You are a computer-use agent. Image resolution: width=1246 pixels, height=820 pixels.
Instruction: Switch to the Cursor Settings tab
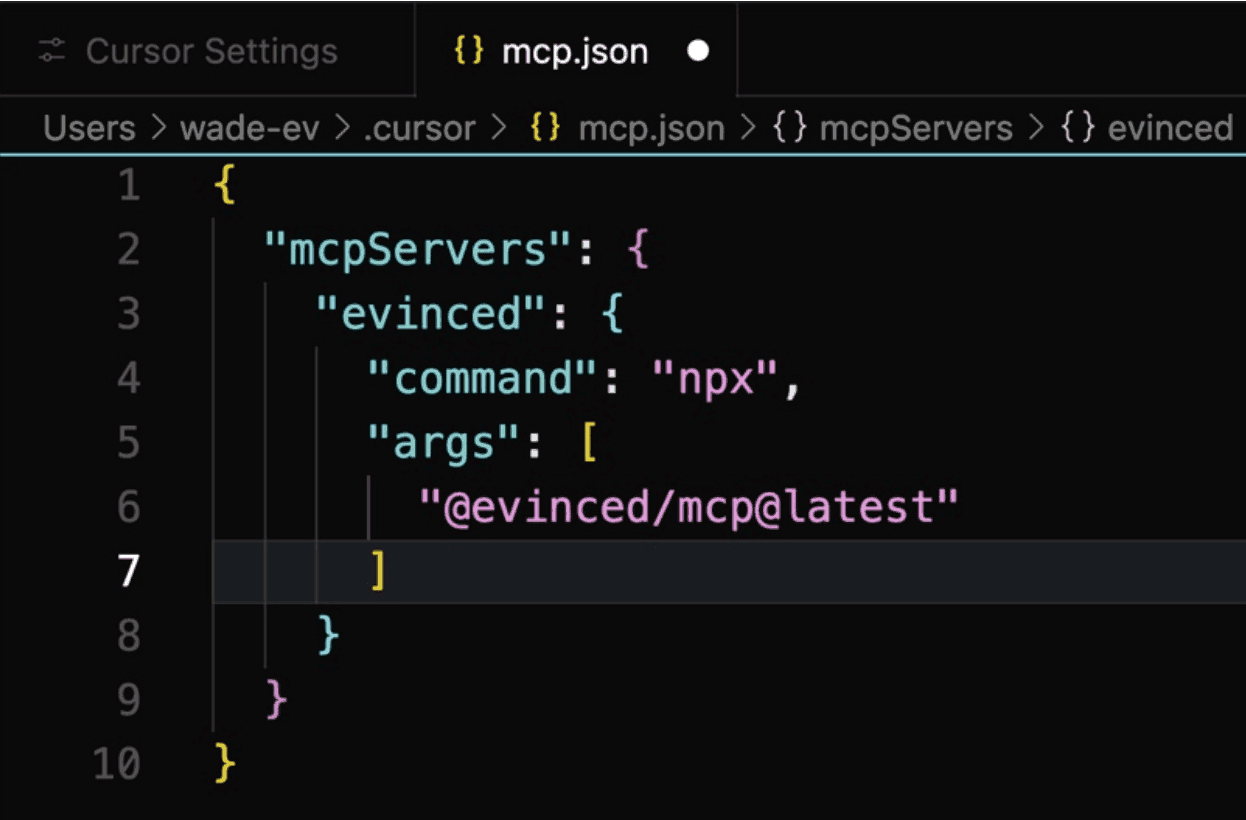[211, 51]
